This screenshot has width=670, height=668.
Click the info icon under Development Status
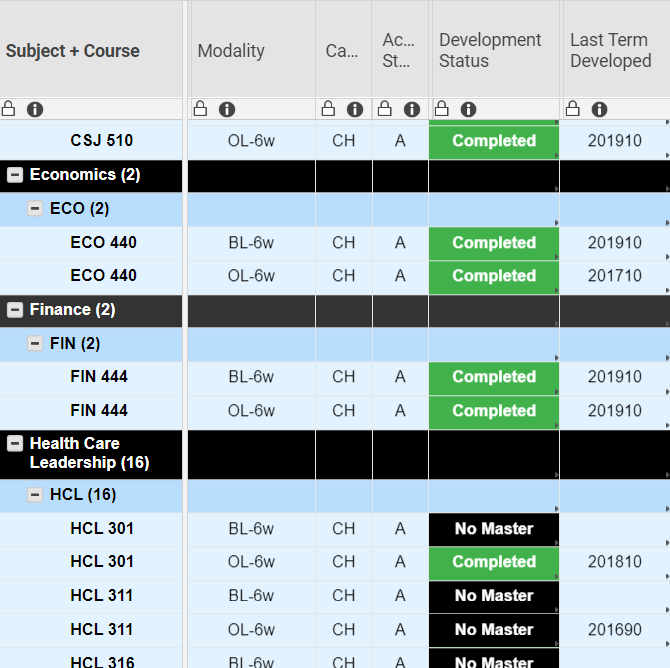(468, 109)
